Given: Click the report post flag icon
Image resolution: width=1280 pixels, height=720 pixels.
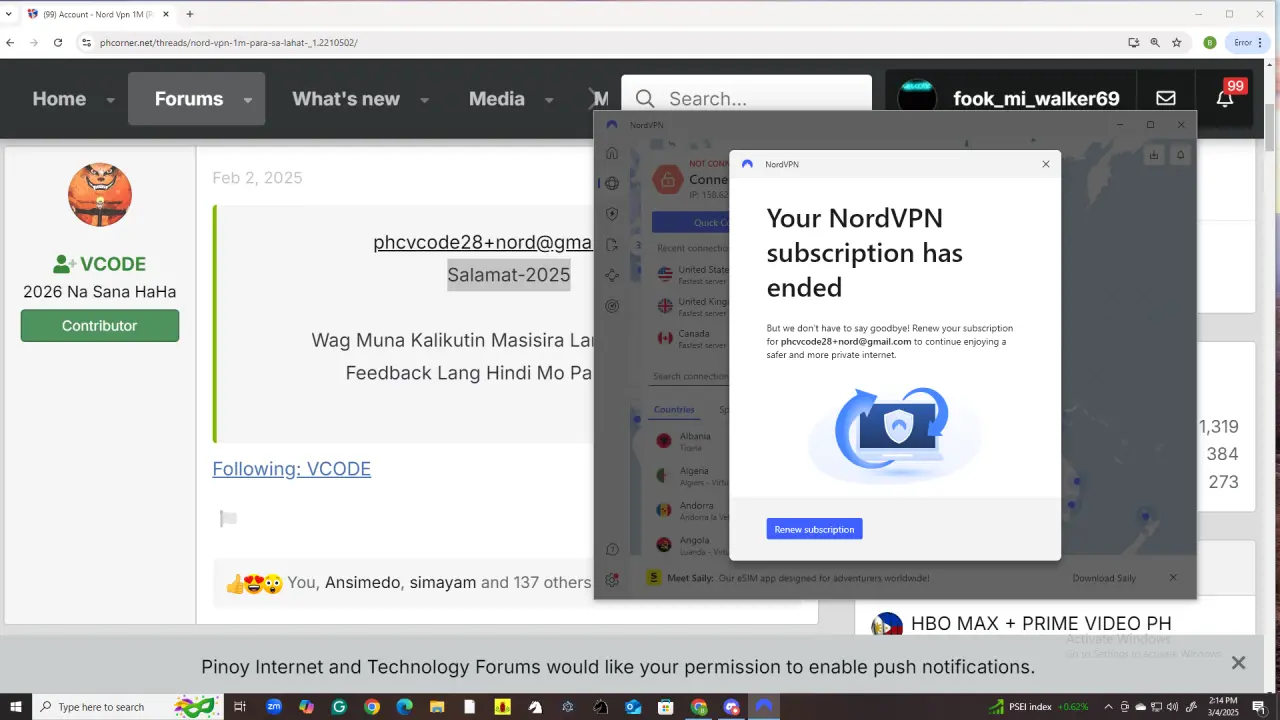Looking at the screenshot, I should [x=228, y=518].
